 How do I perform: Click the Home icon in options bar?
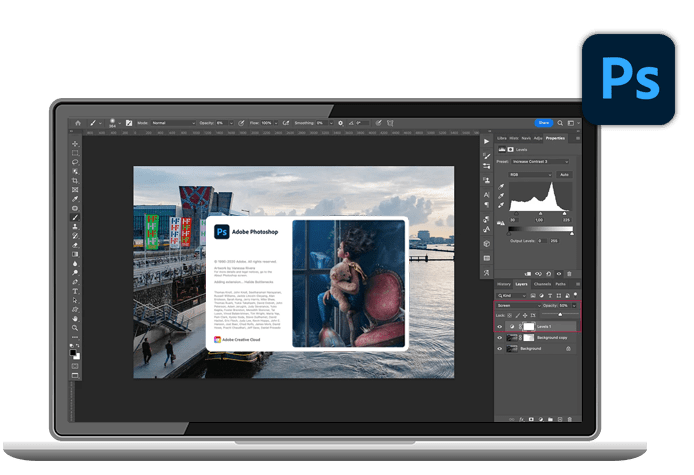[x=78, y=123]
